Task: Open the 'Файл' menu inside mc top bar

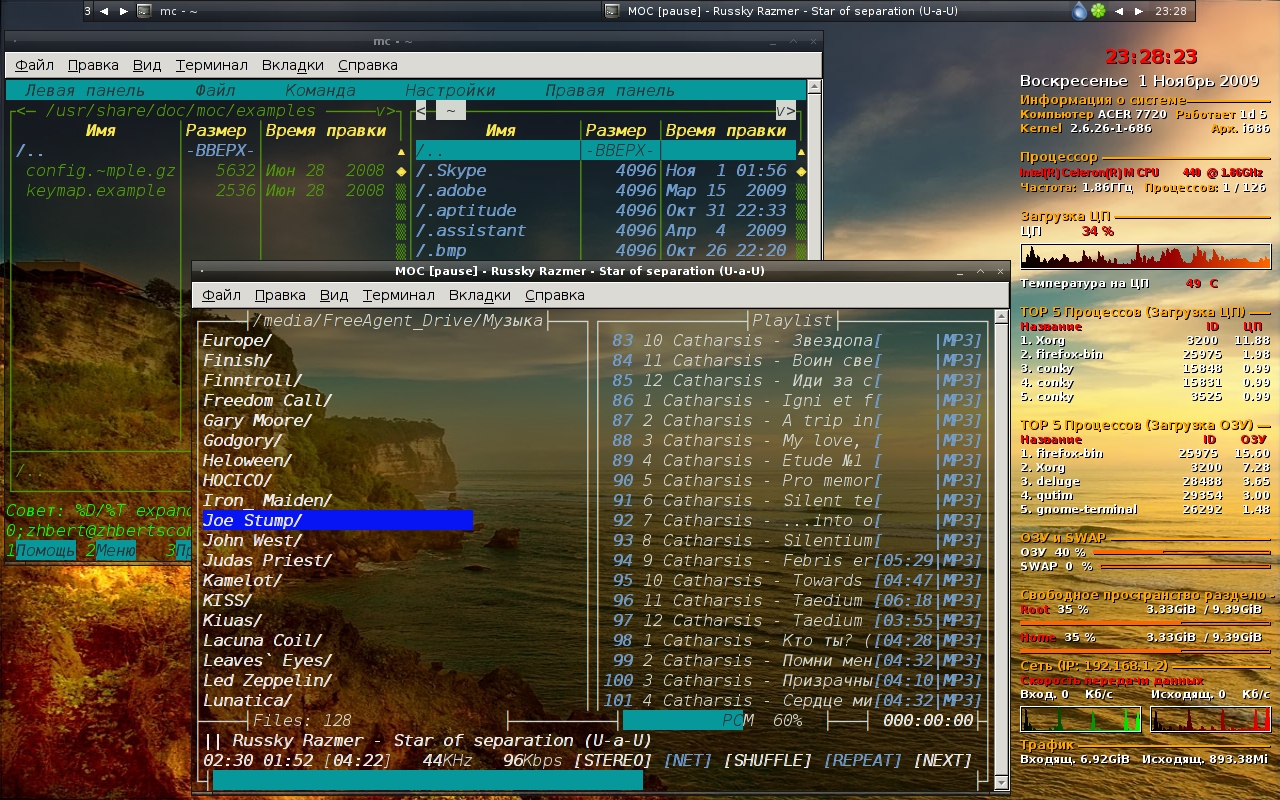Action: pos(215,90)
